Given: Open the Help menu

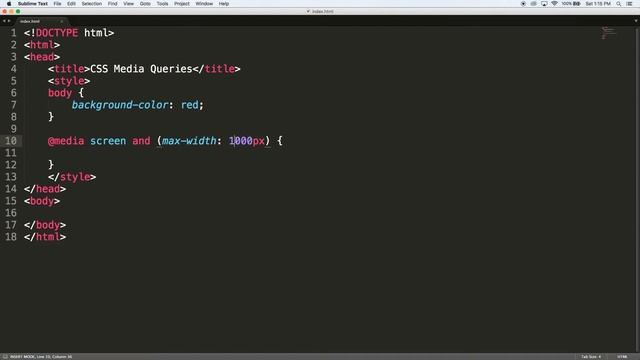Looking at the screenshot, I should [x=224, y=4].
